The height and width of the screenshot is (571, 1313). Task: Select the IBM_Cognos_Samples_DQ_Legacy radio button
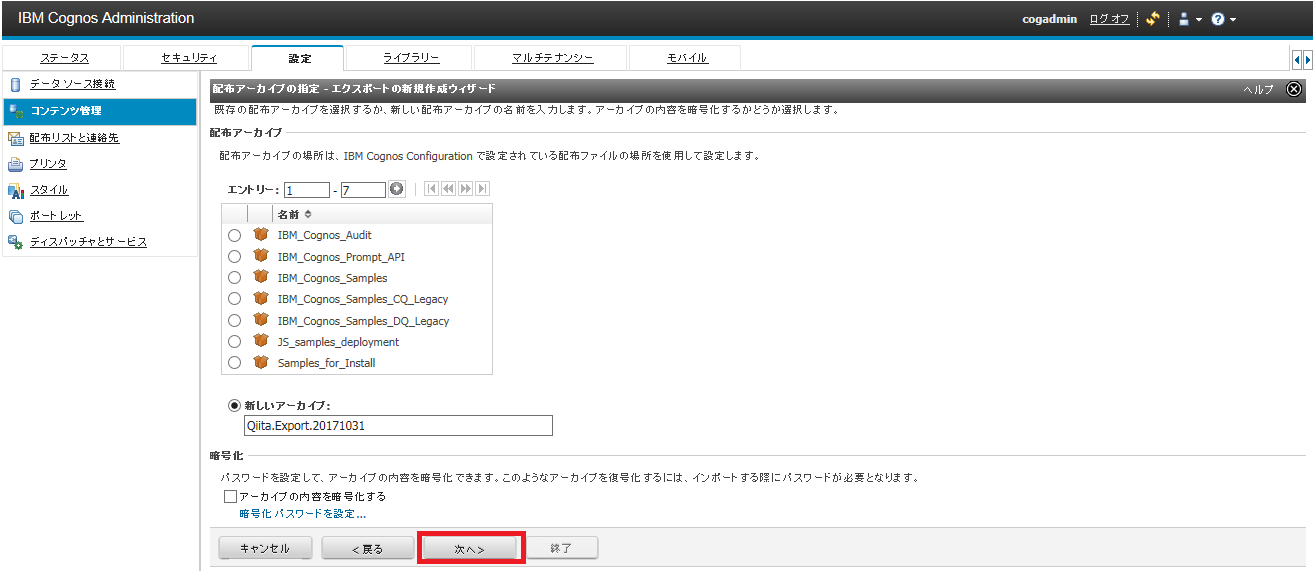pyautogui.click(x=234, y=321)
